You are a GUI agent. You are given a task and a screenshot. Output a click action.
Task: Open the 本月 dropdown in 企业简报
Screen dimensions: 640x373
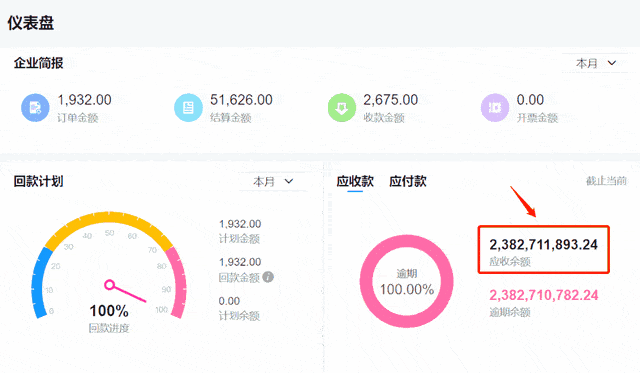pos(595,63)
